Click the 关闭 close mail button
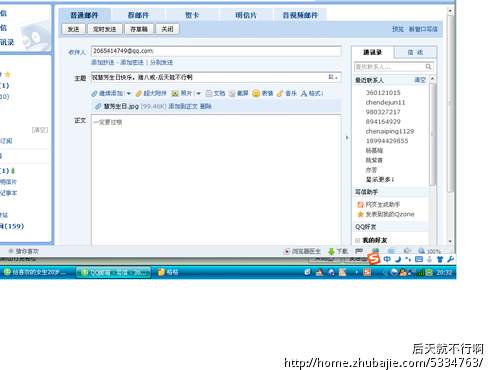The height and width of the screenshot is (370, 493). pyautogui.click(x=167, y=29)
